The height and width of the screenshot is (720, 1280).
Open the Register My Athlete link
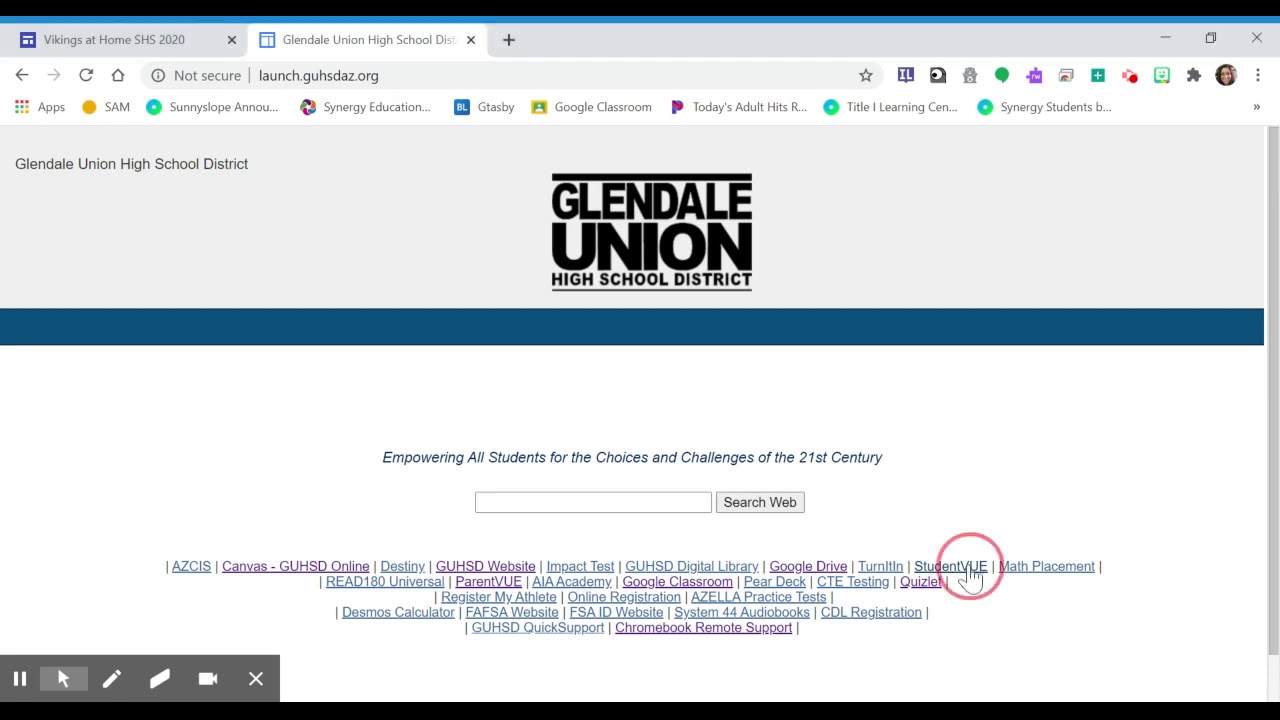pos(498,597)
